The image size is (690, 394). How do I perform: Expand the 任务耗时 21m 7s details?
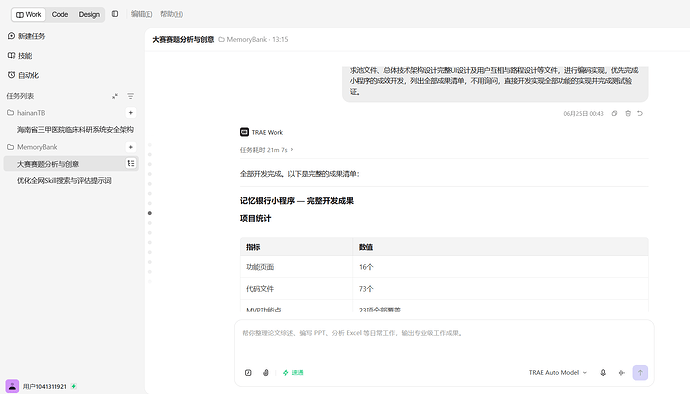click(267, 150)
